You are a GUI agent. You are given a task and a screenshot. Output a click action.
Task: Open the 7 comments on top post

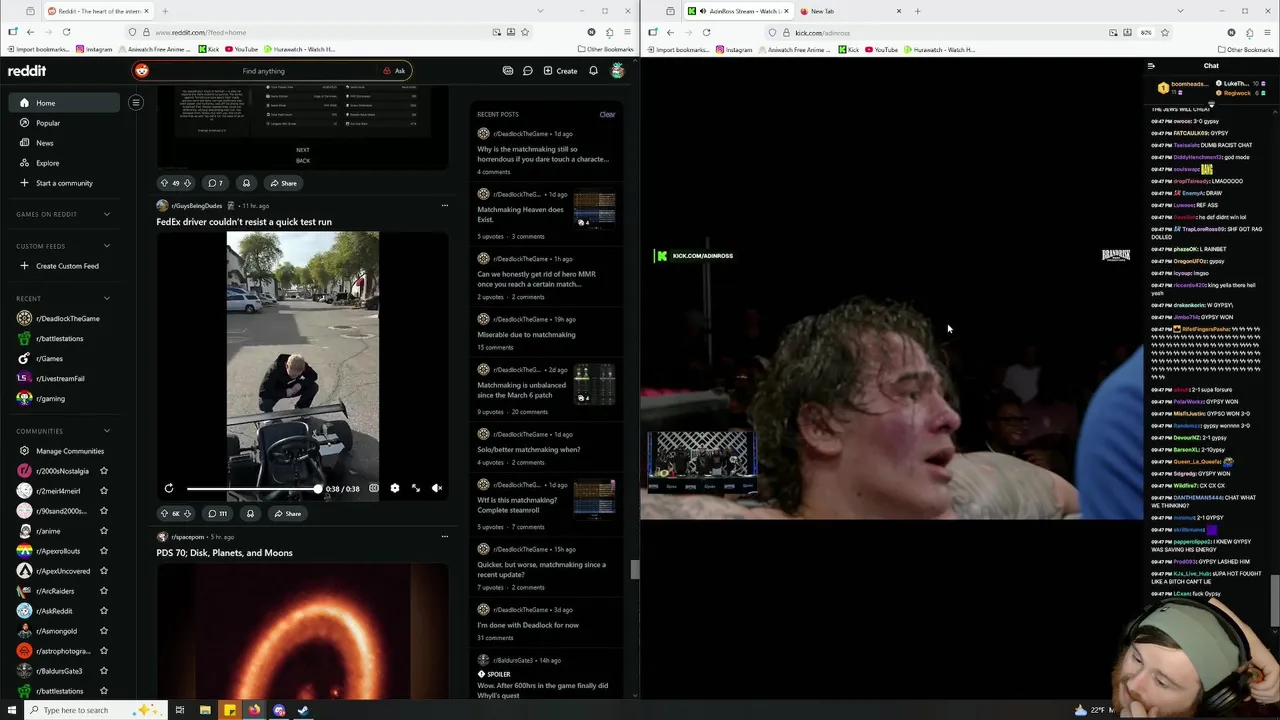215,183
